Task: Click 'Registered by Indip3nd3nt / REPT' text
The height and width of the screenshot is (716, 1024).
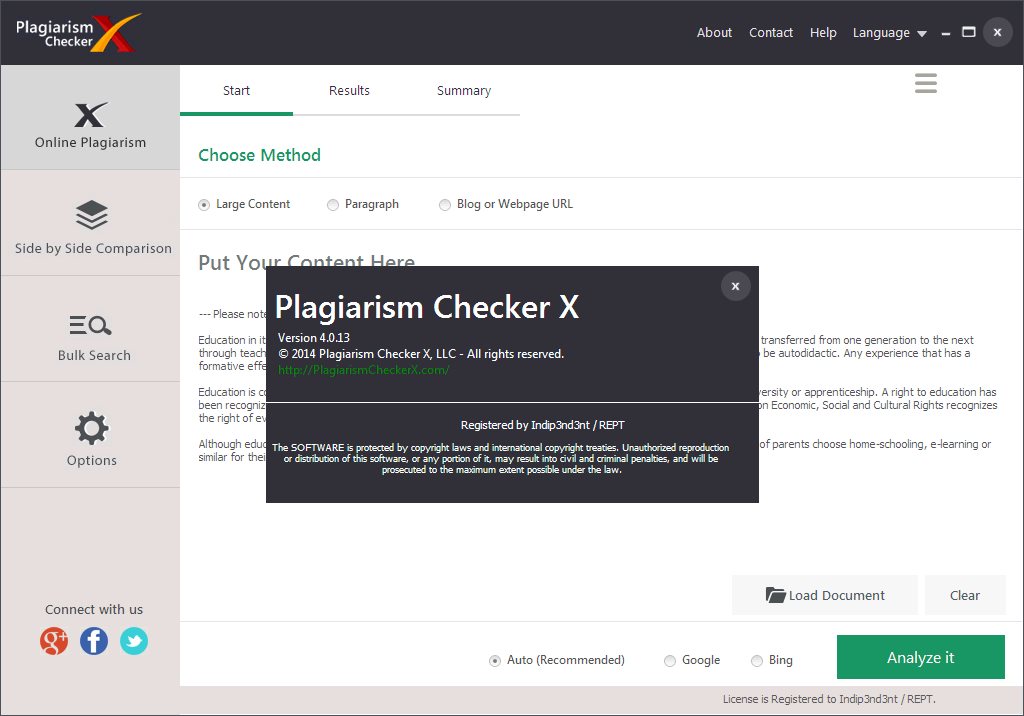Action: 543,425
